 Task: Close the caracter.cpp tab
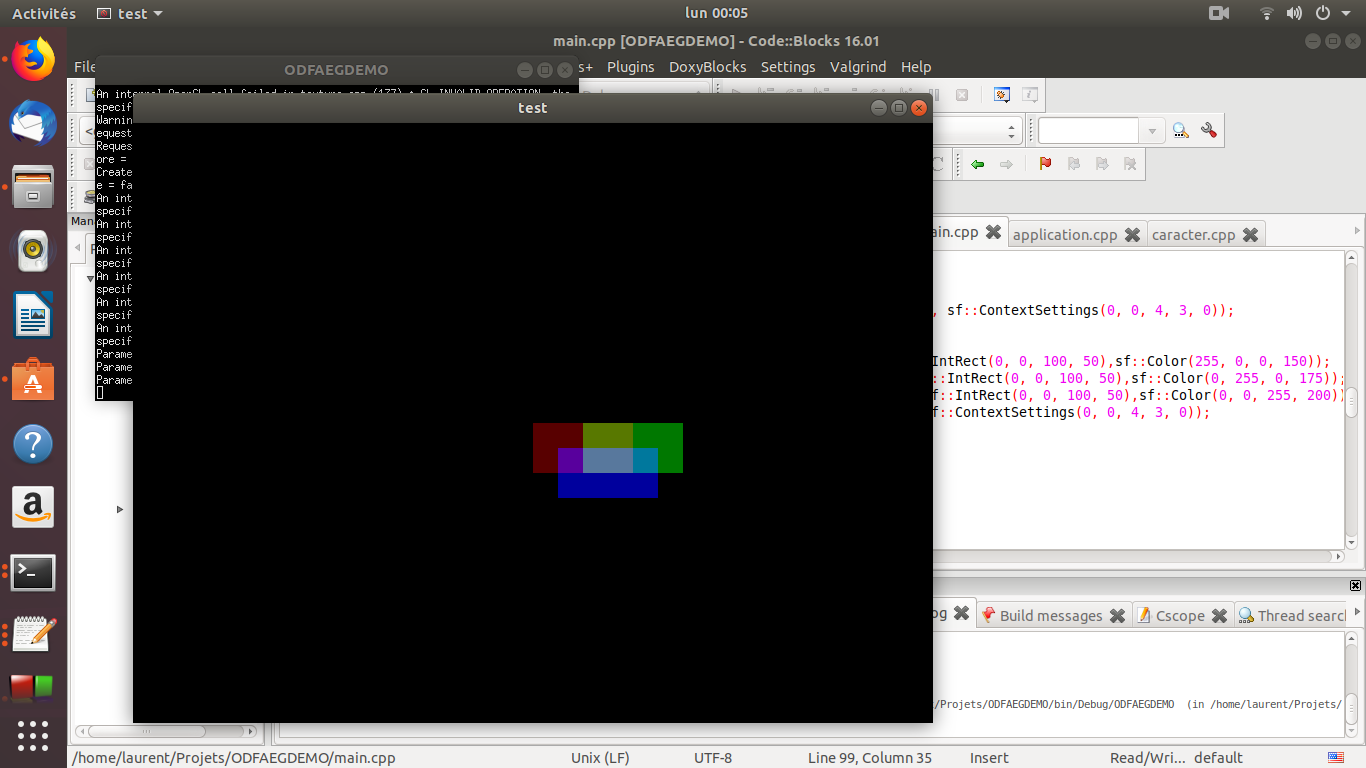(x=1250, y=235)
